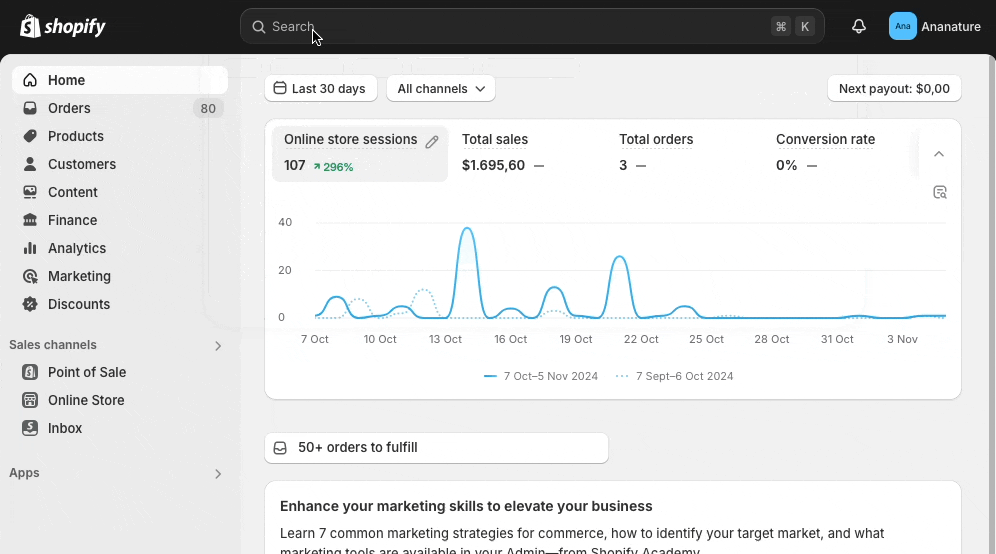The width and height of the screenshot is (996, 554).
Task: Go to Point of Sale channel
Action: 86,372
